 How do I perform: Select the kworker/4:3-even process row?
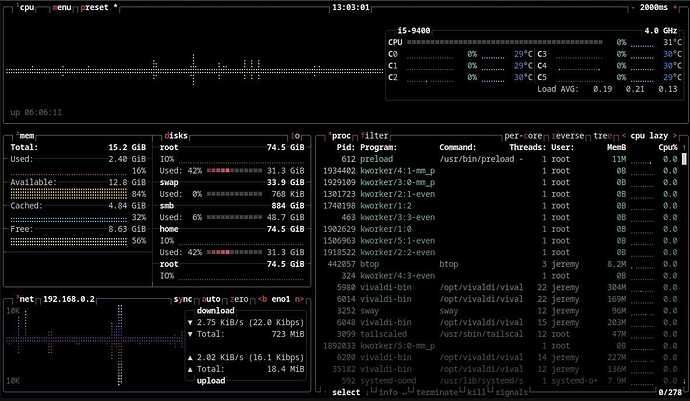pyautogui.click(x=500, y=276)
